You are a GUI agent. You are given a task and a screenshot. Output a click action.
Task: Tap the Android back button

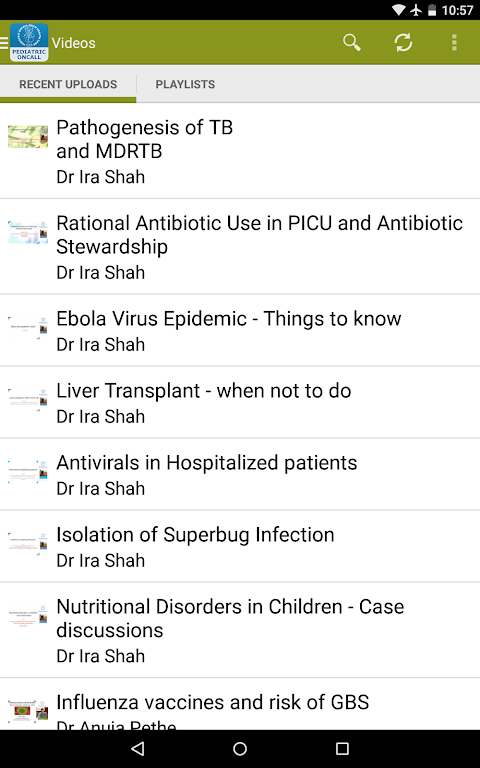pyautogui.click(x=138, y=748)
